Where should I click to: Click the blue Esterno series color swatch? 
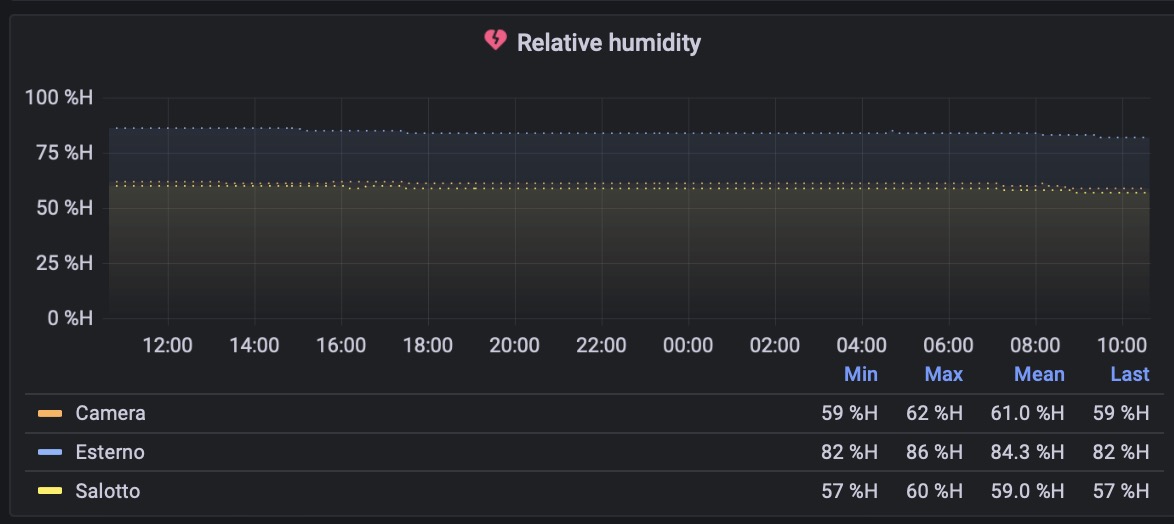pos(49,452)
